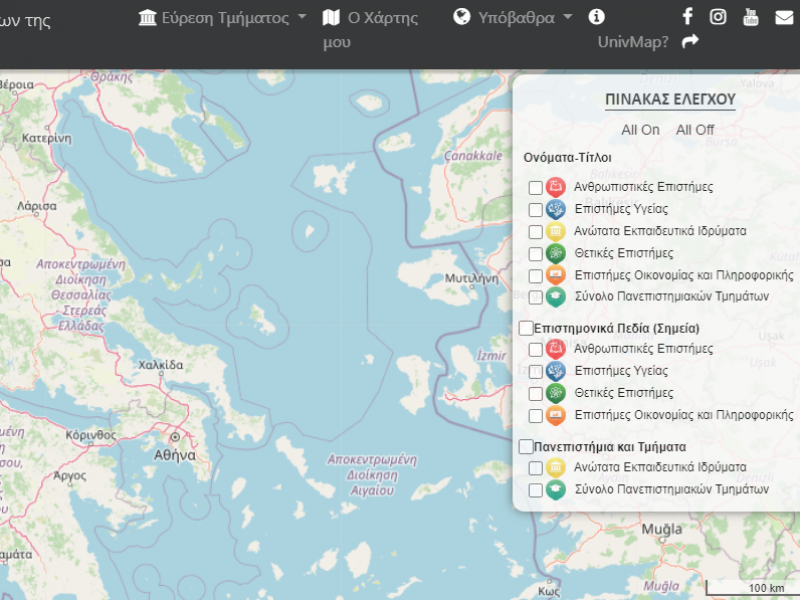
Task: Click orange Οικονομίας και Πληροφορικής icon under Ονόματα-Τίτλοι
Action: pyautogui.click(x=556, y=276)
